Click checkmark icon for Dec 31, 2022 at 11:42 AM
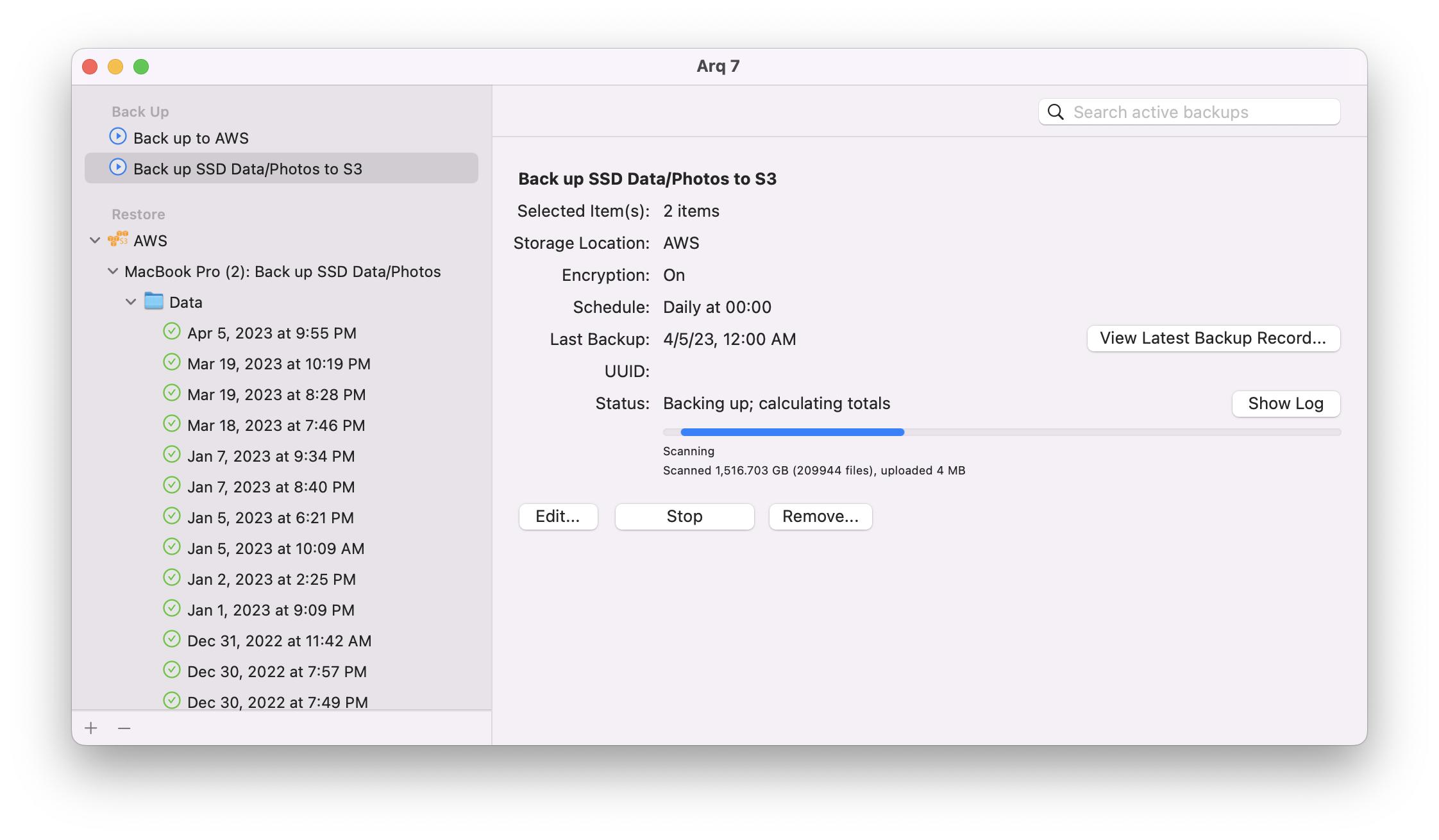This screenshot has height=840, width=1439. tap(172, 639)
